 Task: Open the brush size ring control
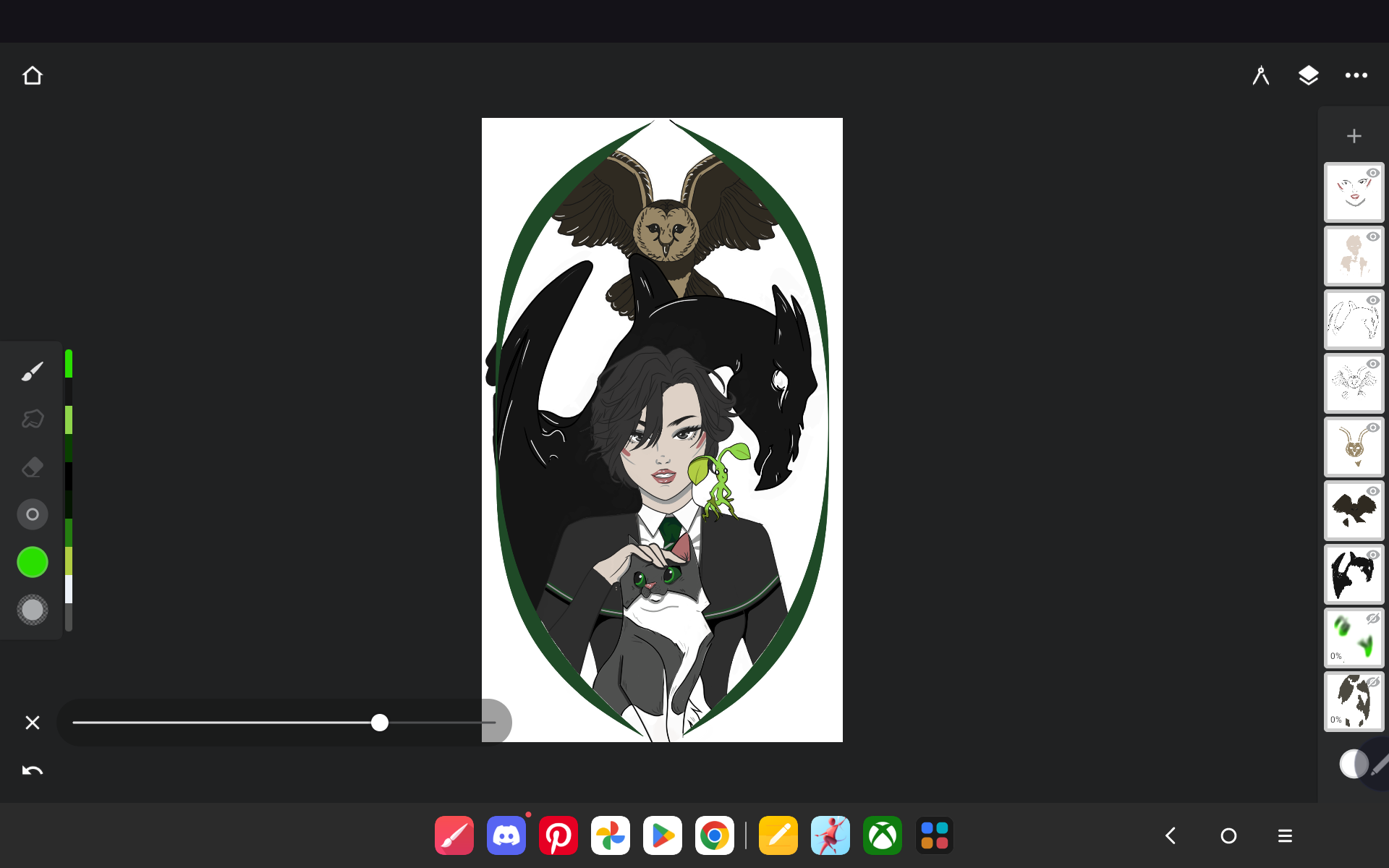(33, 514)
